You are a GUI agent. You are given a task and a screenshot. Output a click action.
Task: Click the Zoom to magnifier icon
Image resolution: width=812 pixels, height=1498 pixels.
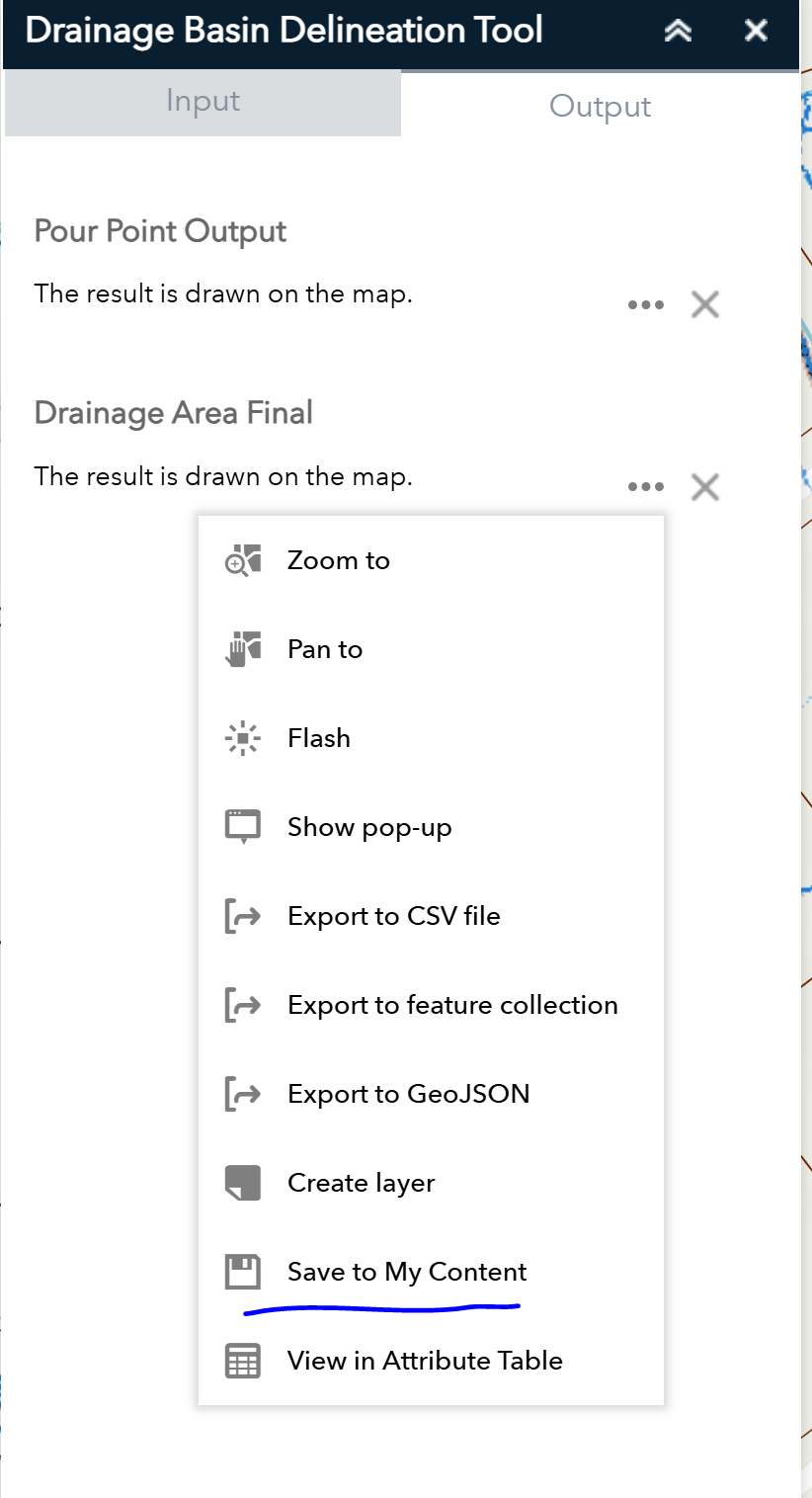click(243, 560)
